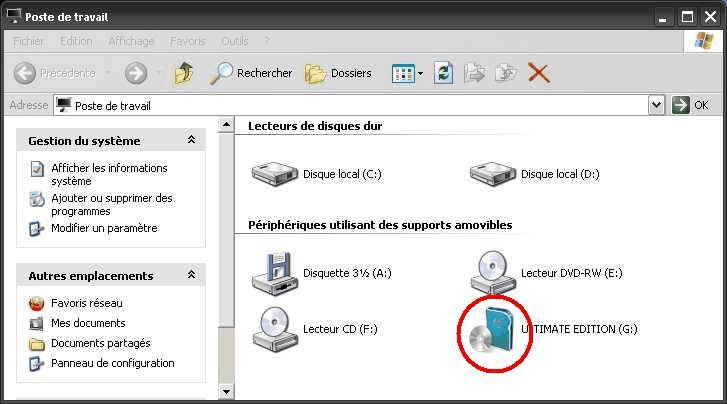Viewport: 727px width, 404px height.
Task: Click the Lecteur DVD-RW (E:) label
Action: point(572,273)
